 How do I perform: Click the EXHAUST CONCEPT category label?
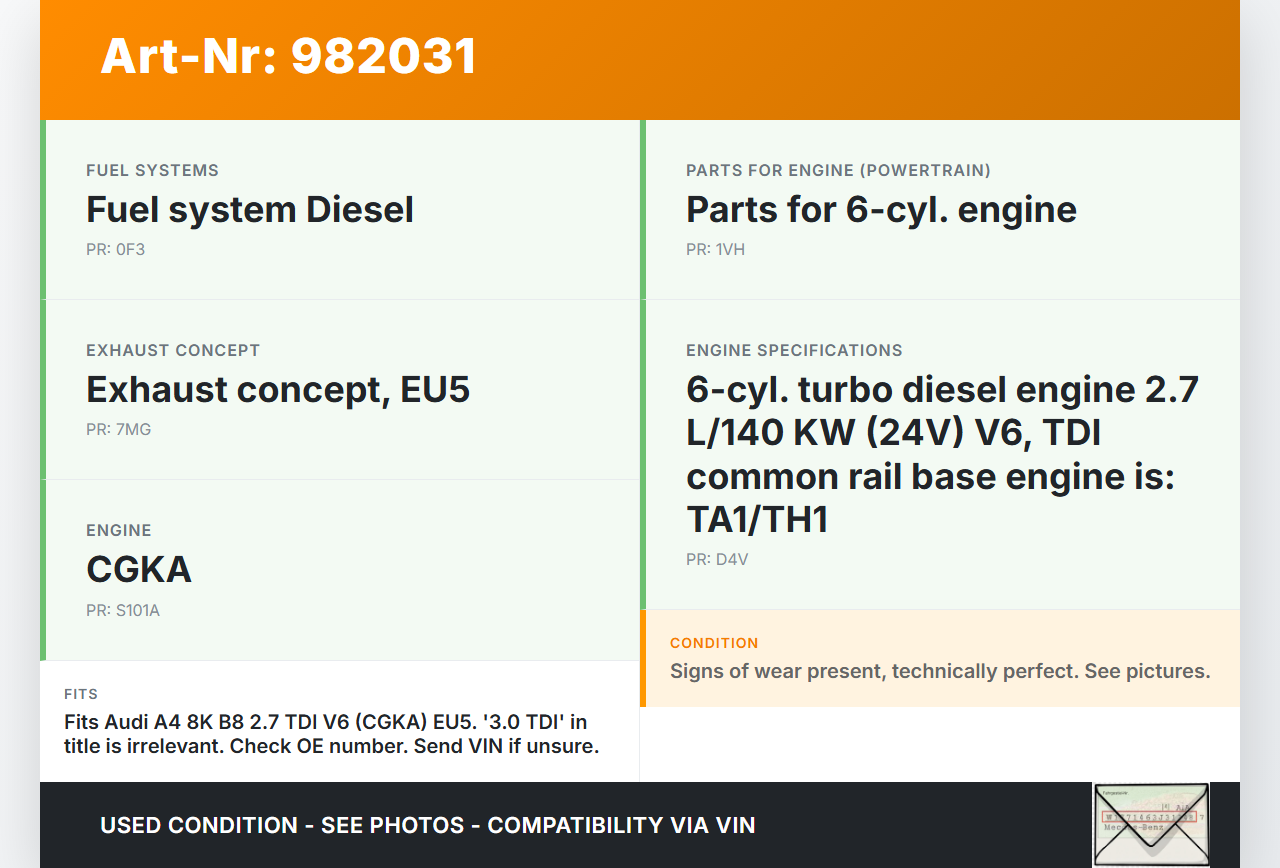click(173, 350)
